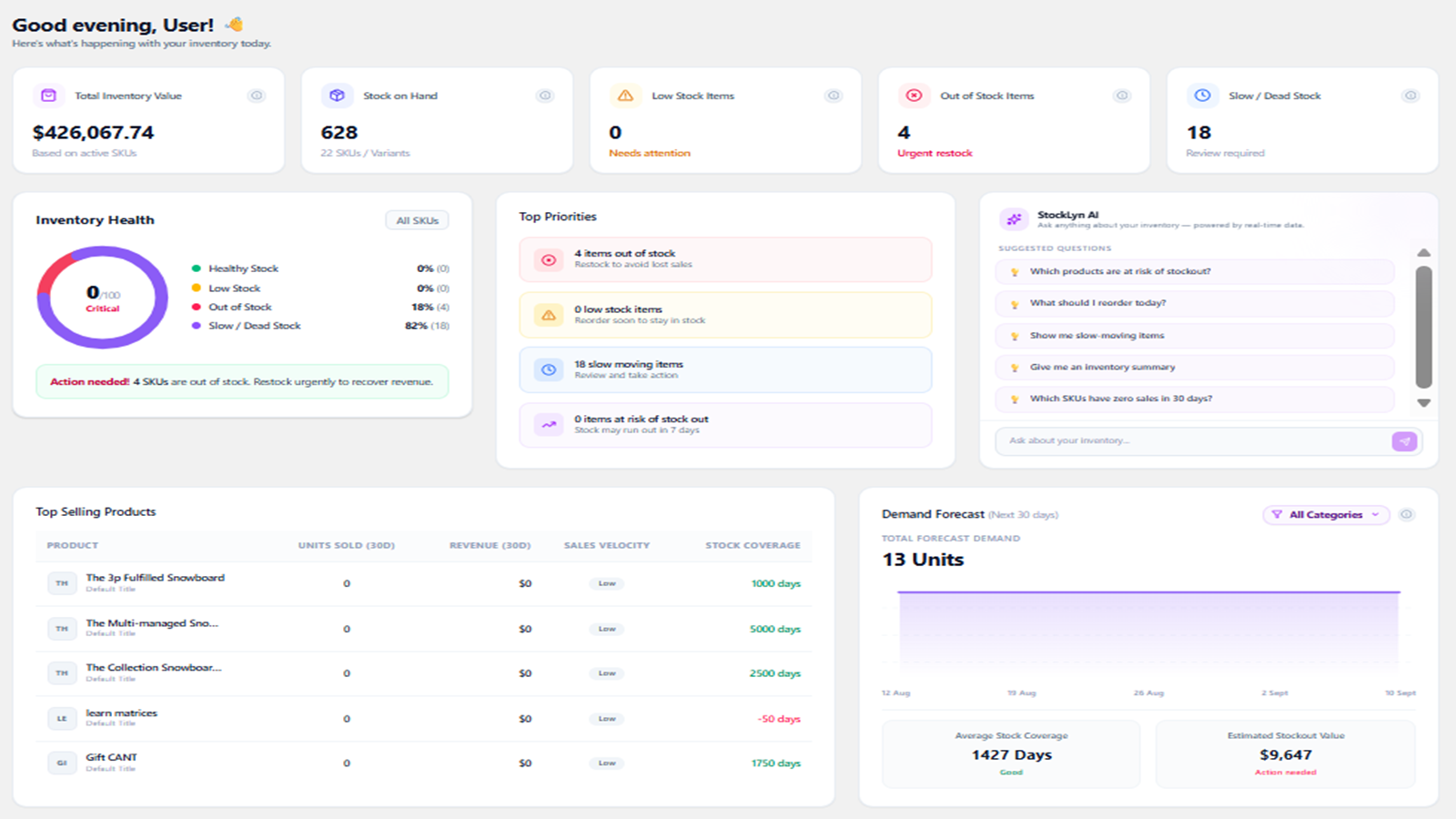Send the AI question with the purple arrow

tap(1404, 441)
